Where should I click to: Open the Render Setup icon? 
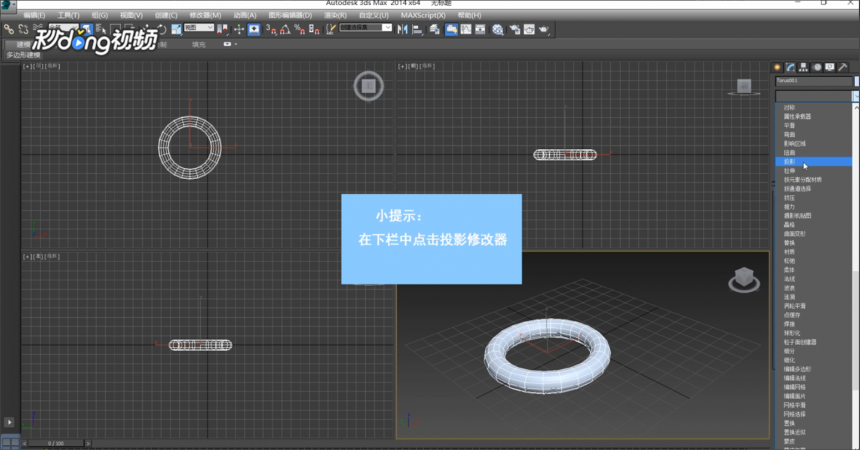coord(514,29)
